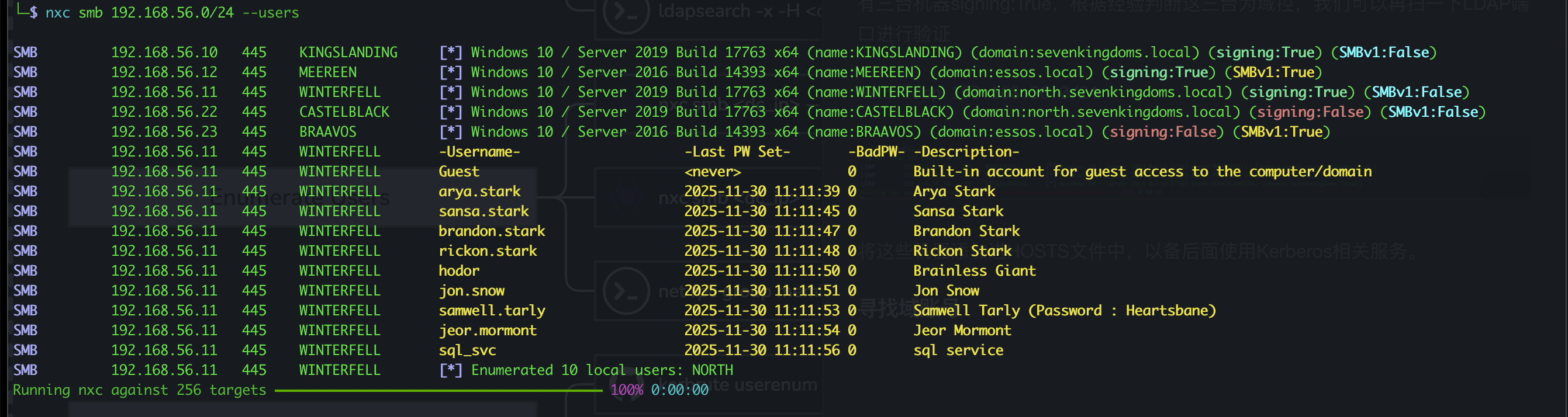Click the '-BadPW-' column header
This screenshot has height=417, width=1568.
point(876,152)
